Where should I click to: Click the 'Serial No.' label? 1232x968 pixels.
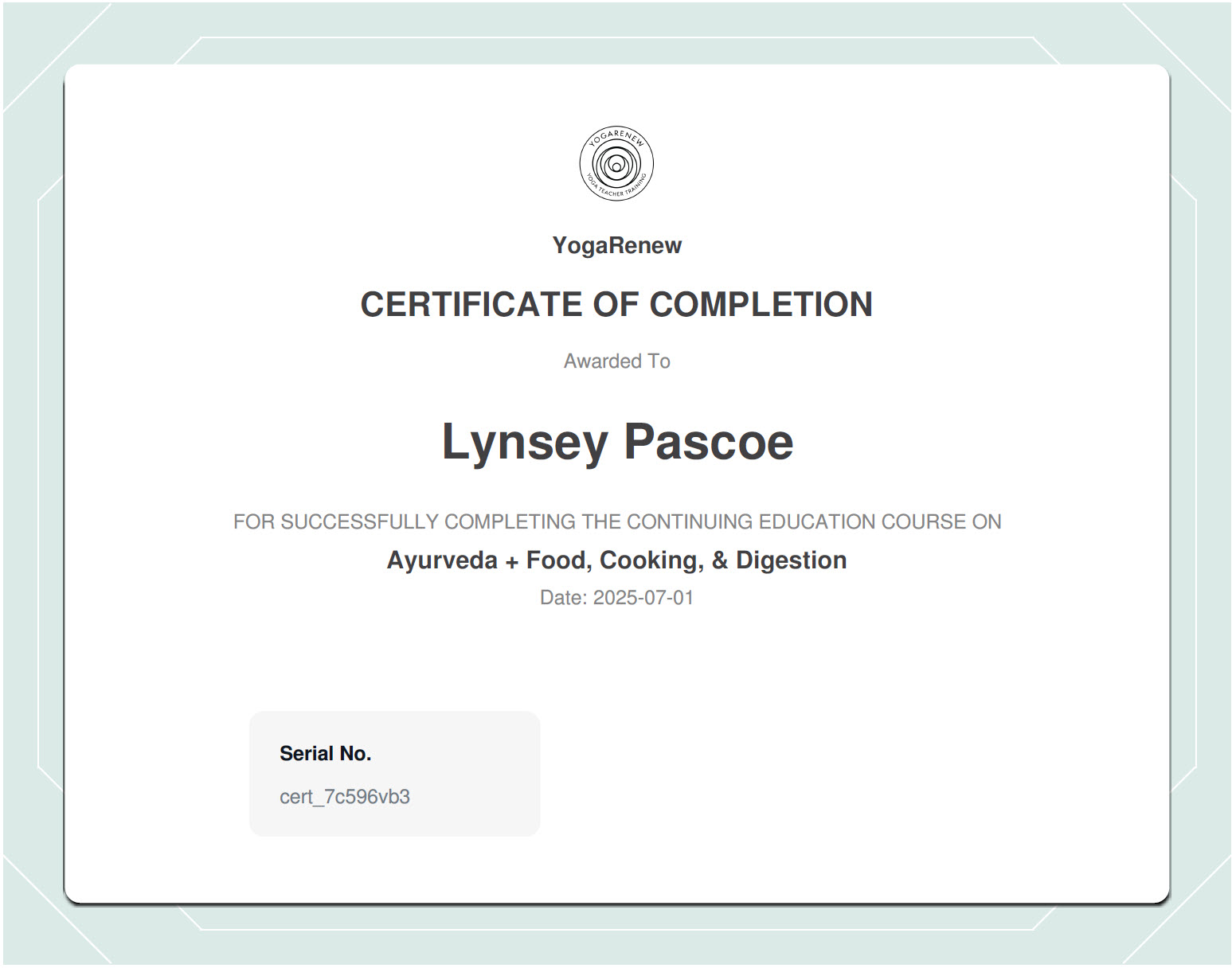click(325, 753)
